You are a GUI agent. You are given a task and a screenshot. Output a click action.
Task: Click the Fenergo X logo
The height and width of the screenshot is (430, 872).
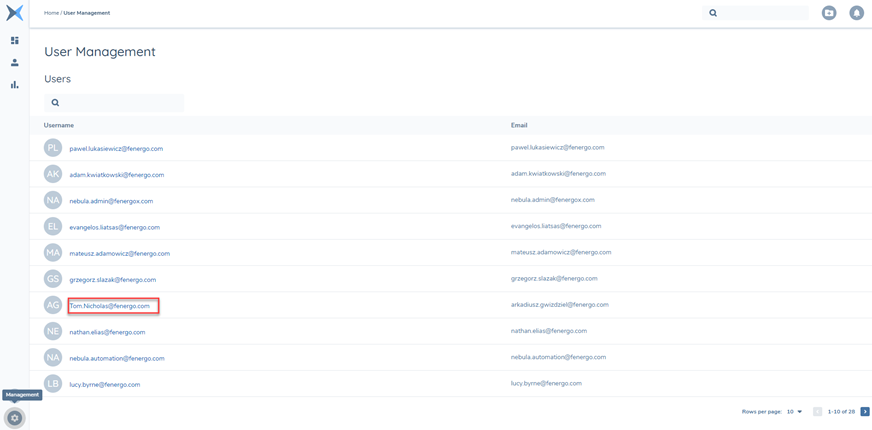coord(14,13)
